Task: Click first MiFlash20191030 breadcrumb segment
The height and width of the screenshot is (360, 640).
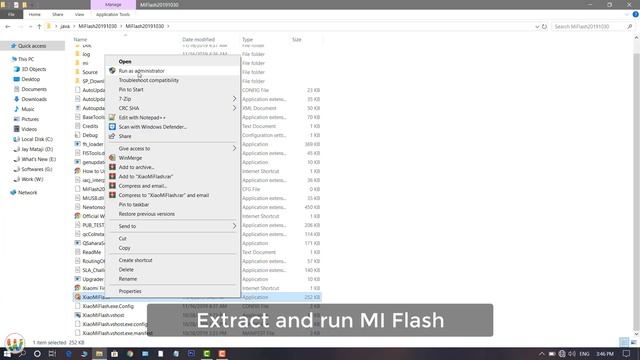Action: point(98,27)
